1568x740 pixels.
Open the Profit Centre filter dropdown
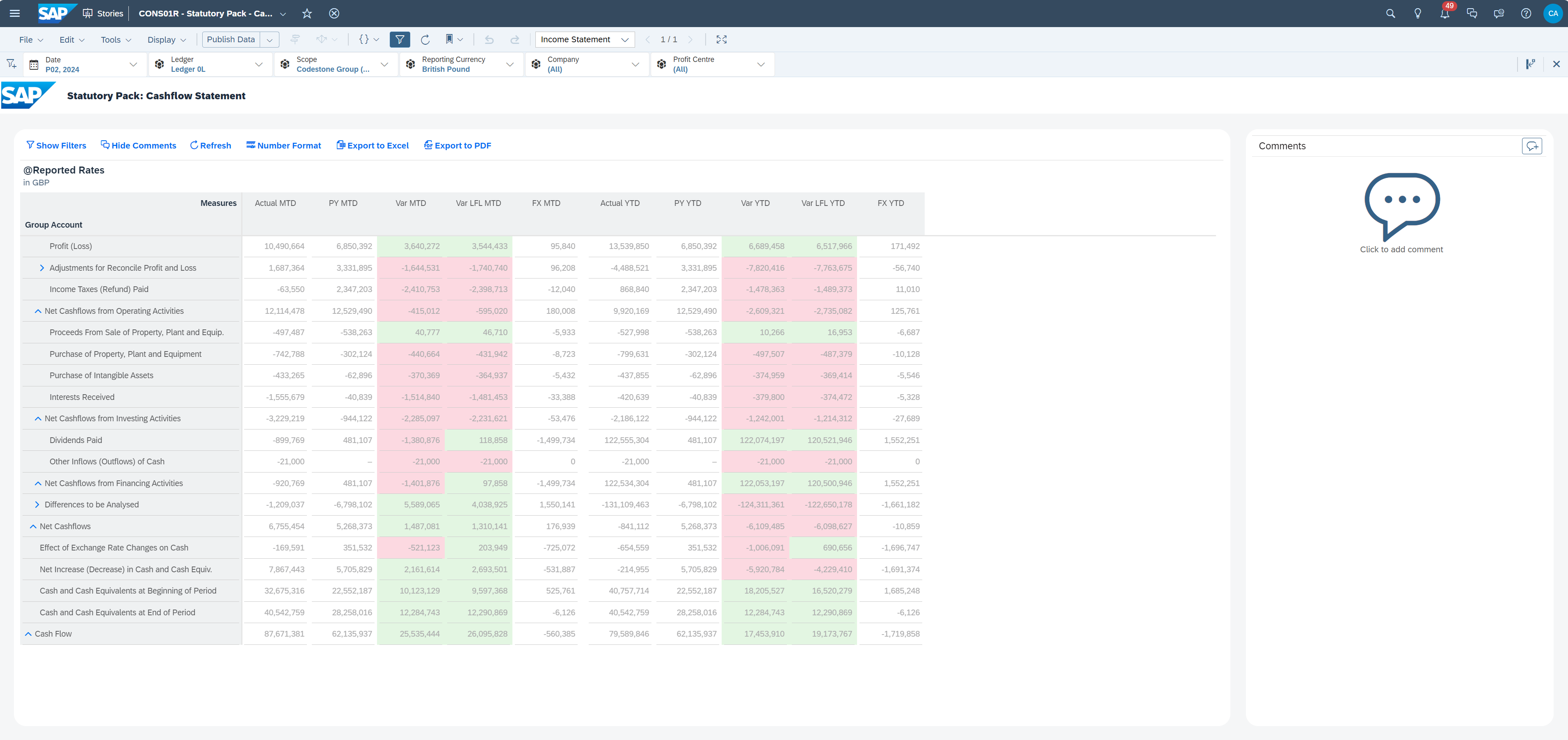click(712, 64)
